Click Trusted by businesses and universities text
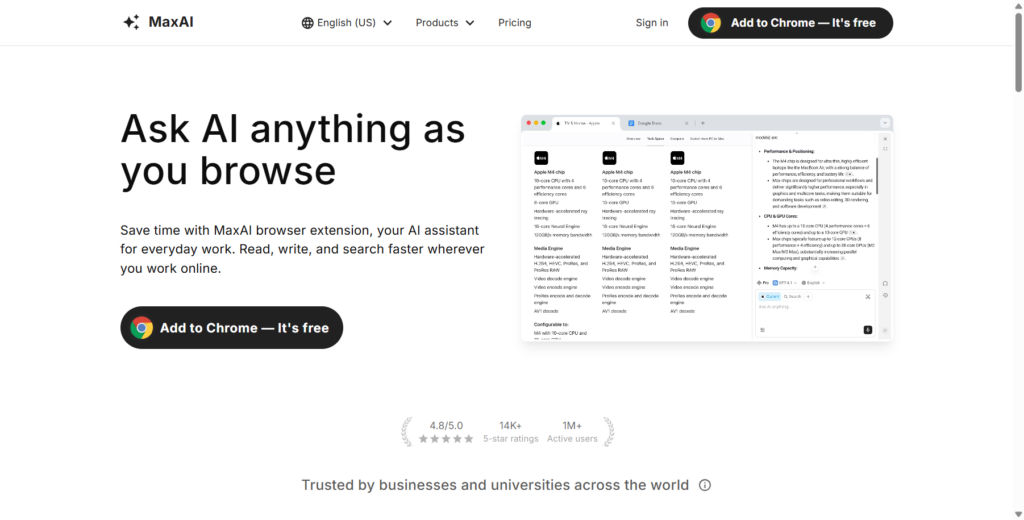Image resolution: width=1024 pixels, height=520 pixels. (495, 485)
